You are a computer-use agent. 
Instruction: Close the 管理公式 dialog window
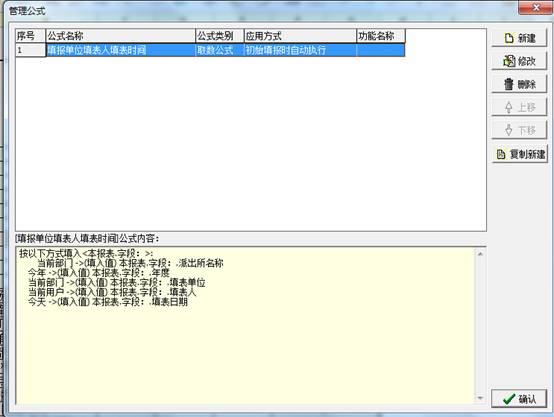pyautogui.click(x=536, y=7)
